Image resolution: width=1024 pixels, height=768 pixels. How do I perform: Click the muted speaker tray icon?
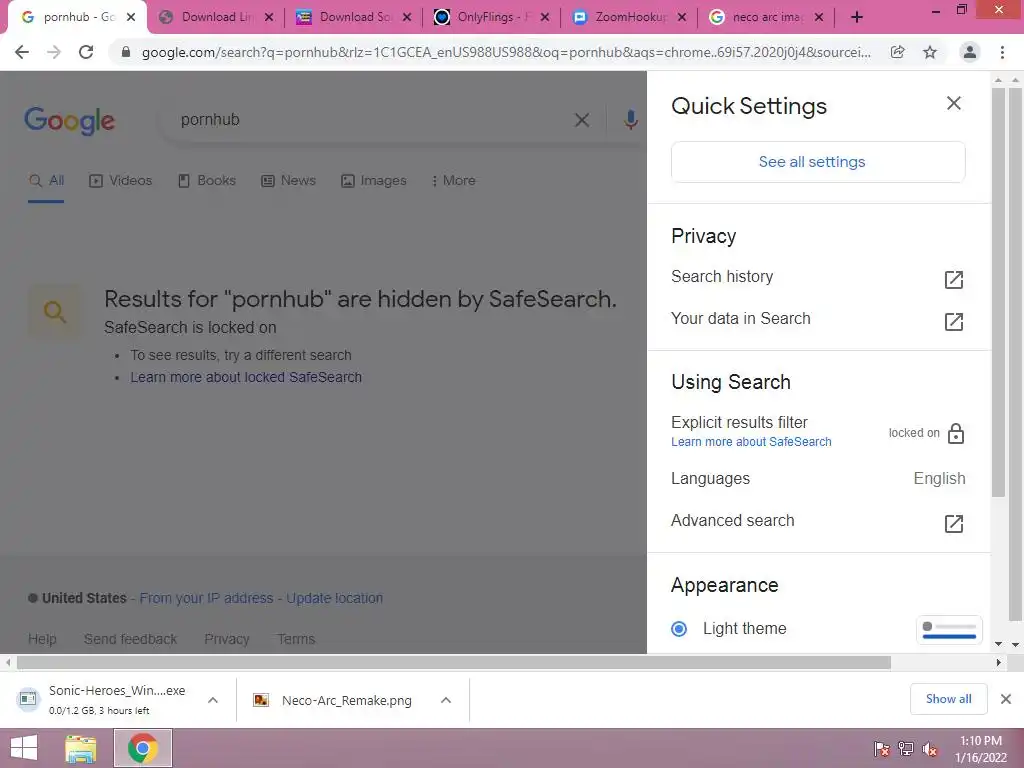930,749
